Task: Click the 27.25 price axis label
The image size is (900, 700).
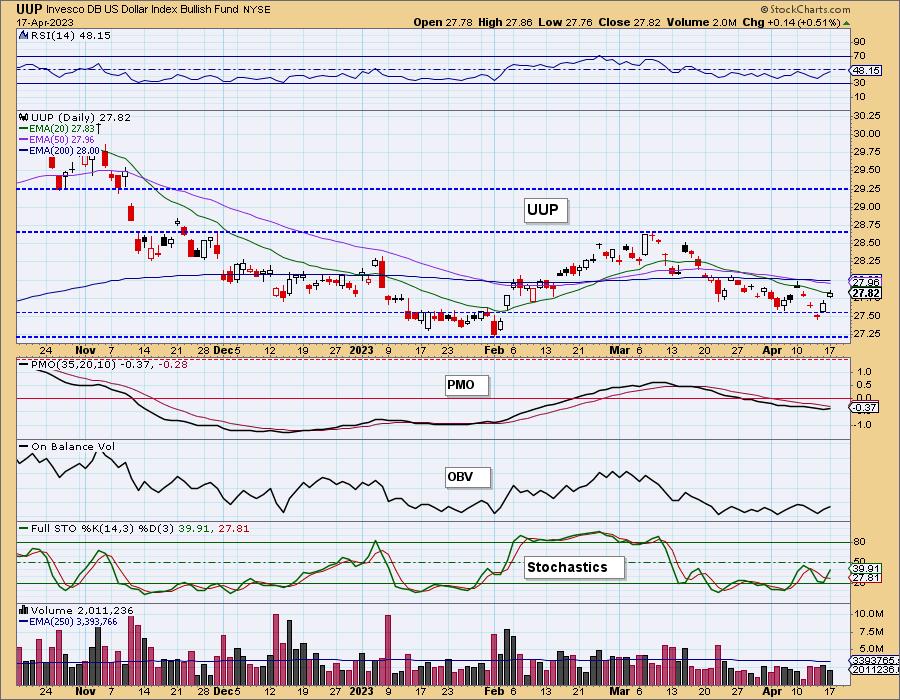Action: [867, 334]
